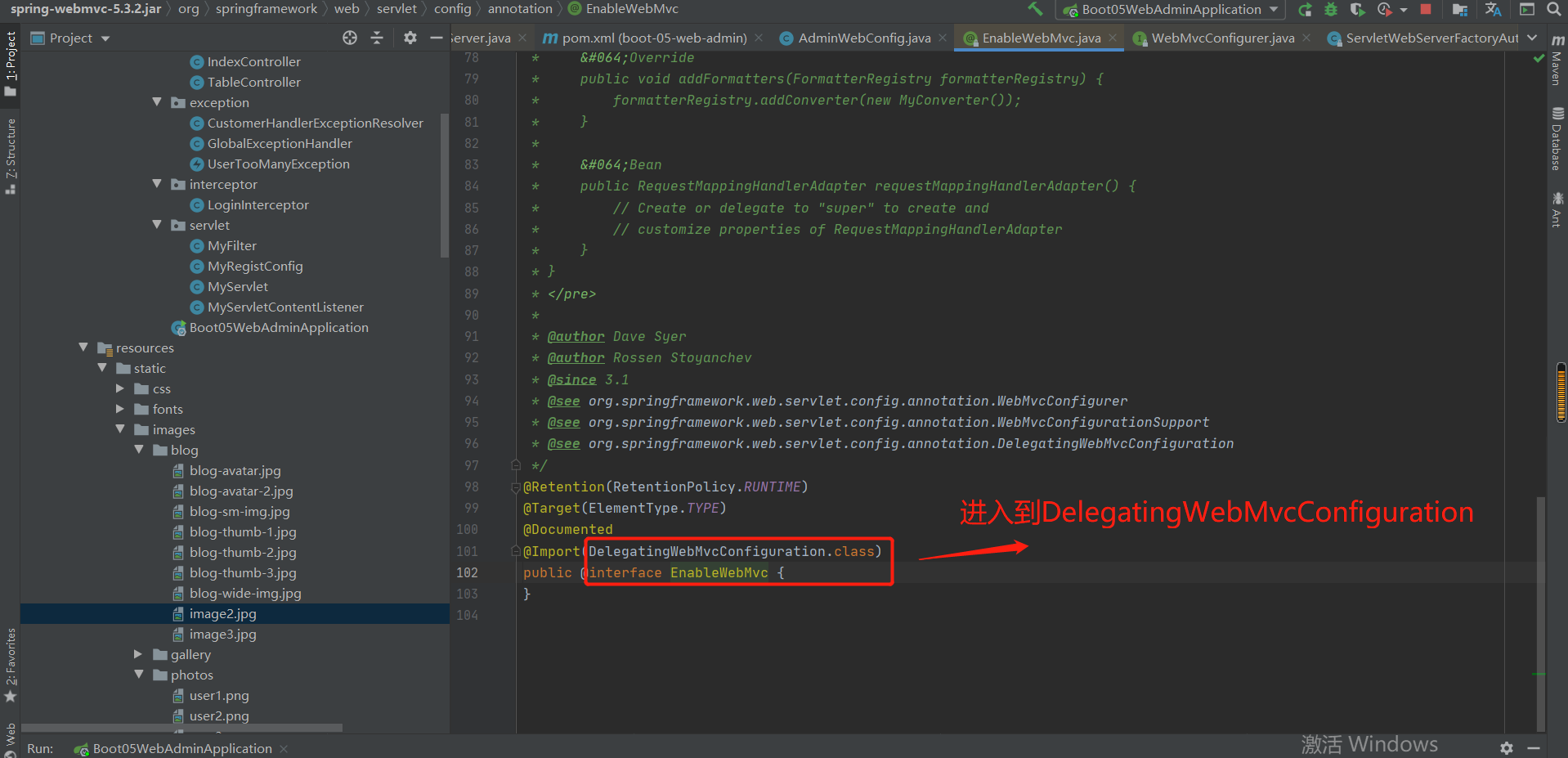Image resolution: width=1568 pixels, height=758 pixels.
Task: Click the locate/scroll-from-source target icon
Action: [x=350, y=38]
